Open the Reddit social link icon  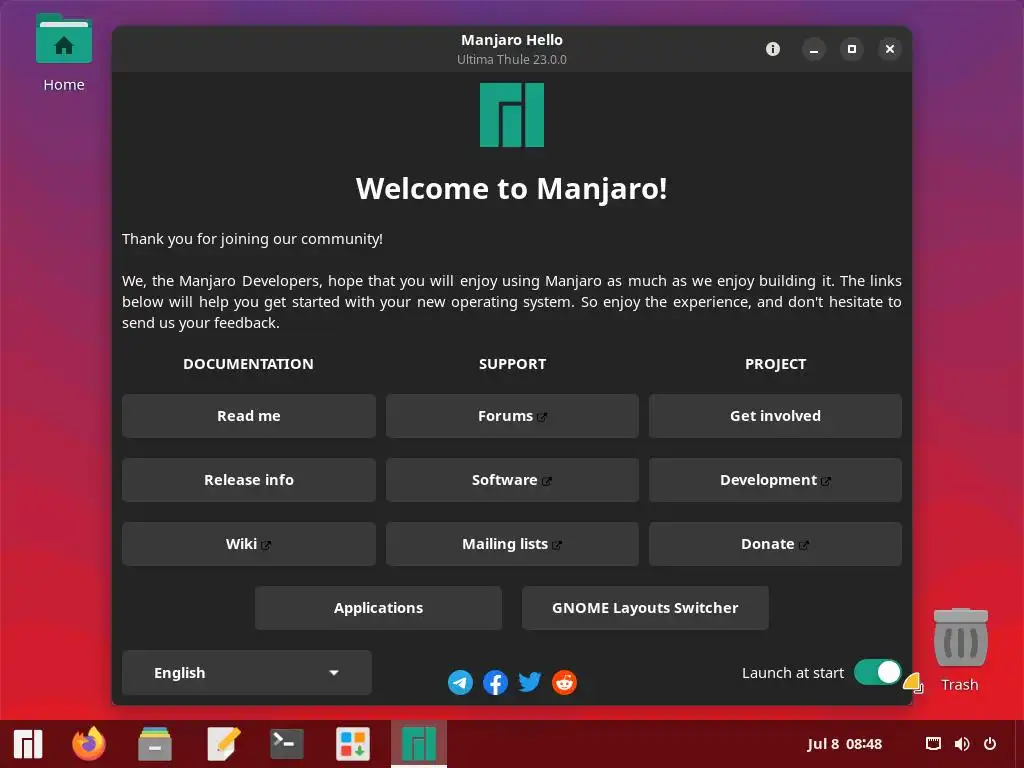pyautogui.click(x=564, y=682)
